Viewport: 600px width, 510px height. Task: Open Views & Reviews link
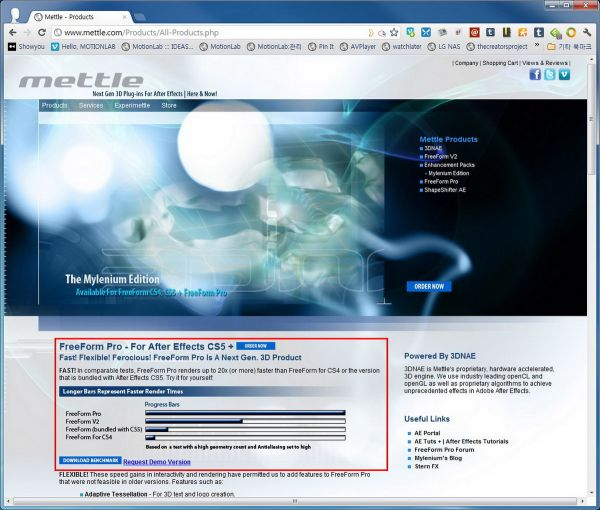(545, 63)
